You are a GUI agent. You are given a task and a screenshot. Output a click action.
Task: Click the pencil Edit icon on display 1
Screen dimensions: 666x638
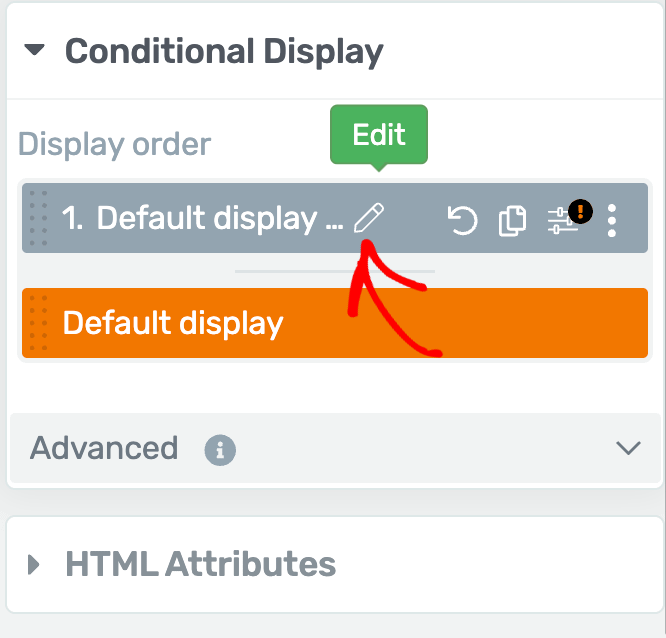369,218
